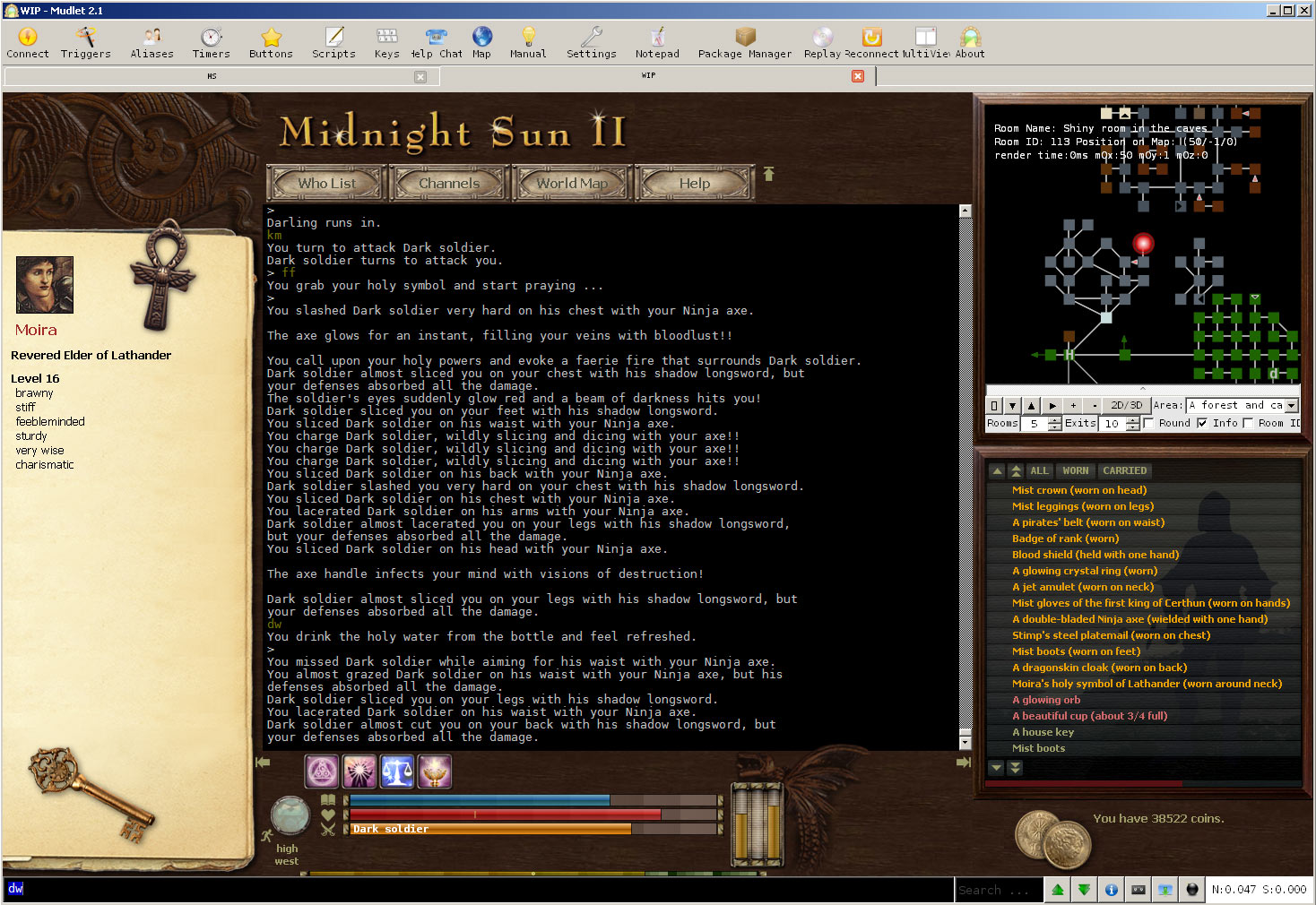The width and height of the screenshot is (1316, 905).
Task: Click the green double up-arrow status icon
Action: click(x=1058, y=890)
